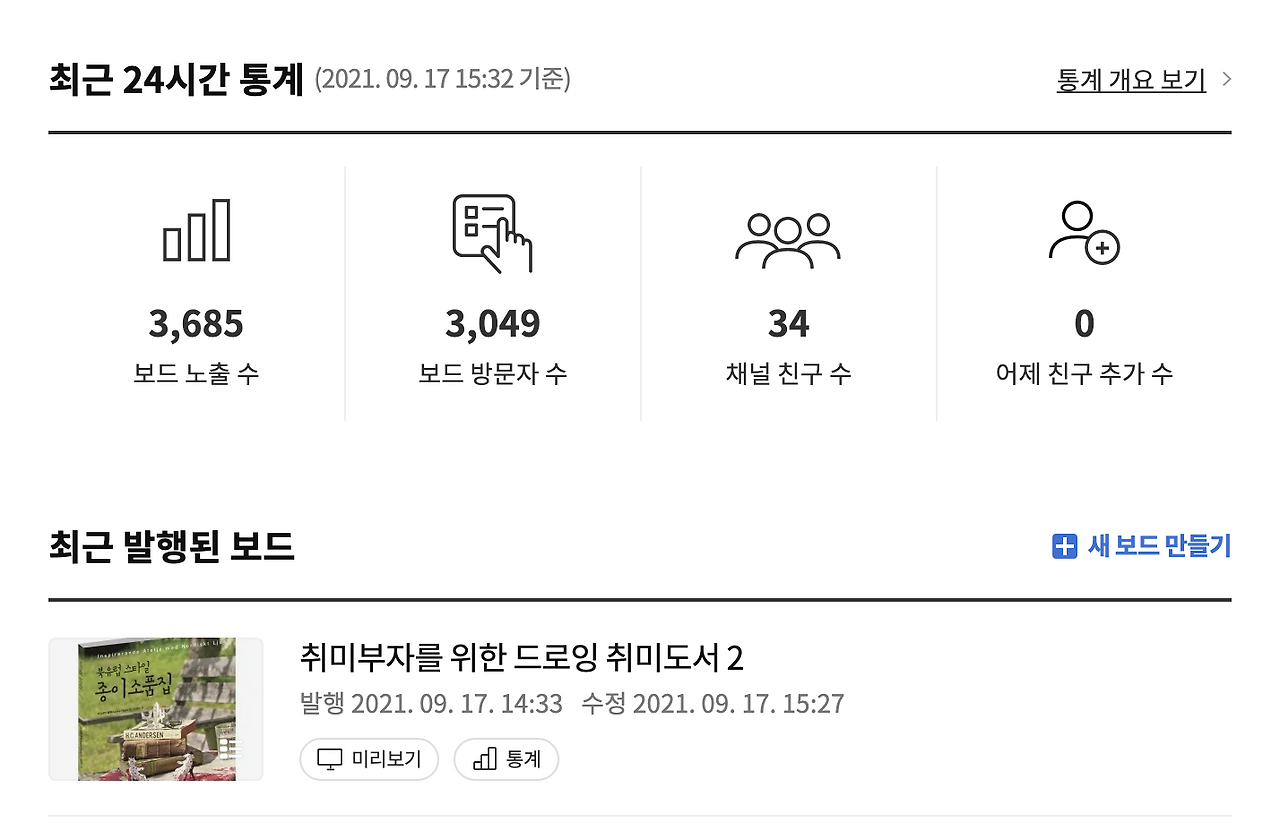Click the chart icon in 통계 button
The image size is (1280, 831).
point(484,759)
